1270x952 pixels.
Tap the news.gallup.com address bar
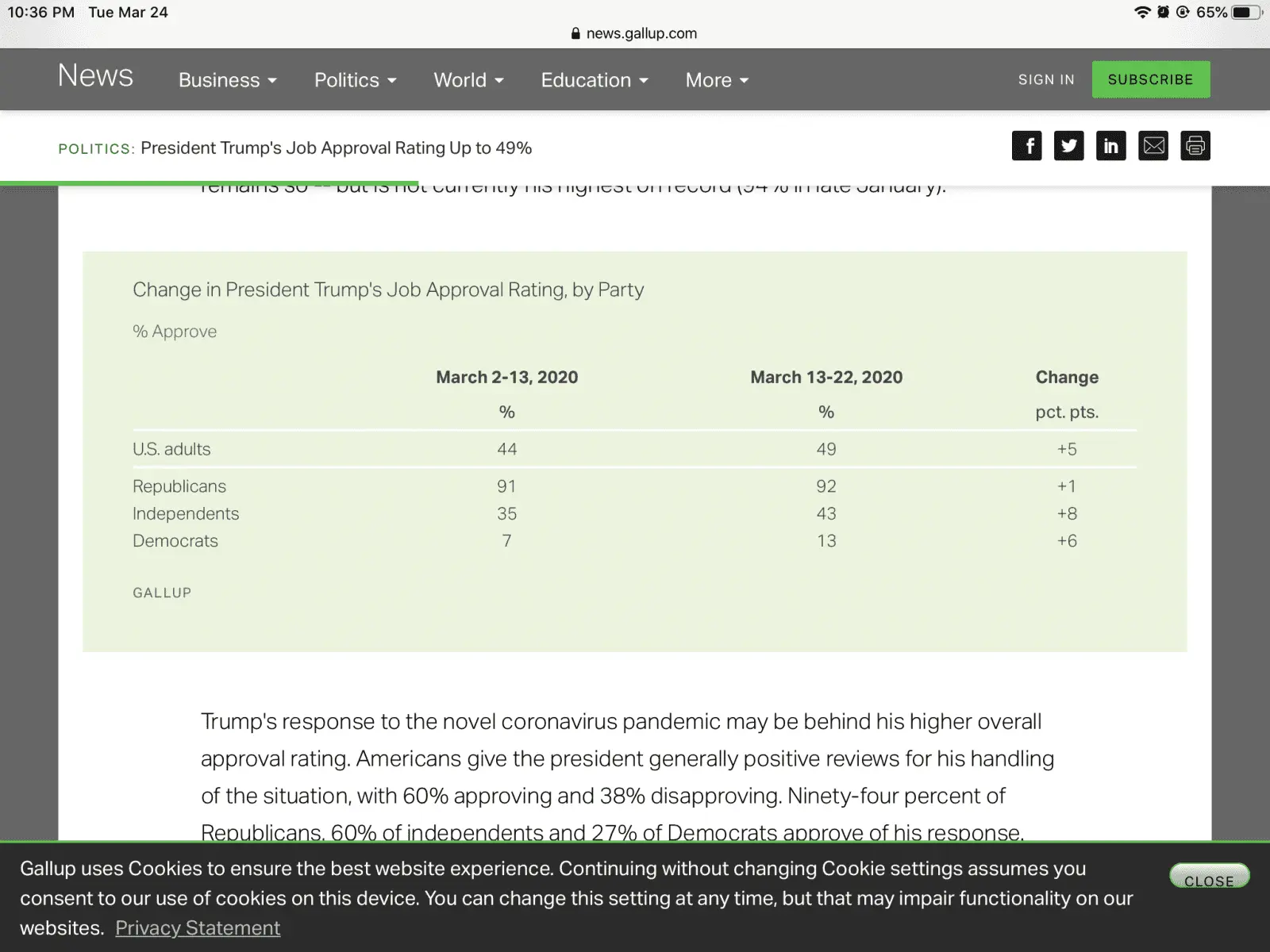(641, 33)
